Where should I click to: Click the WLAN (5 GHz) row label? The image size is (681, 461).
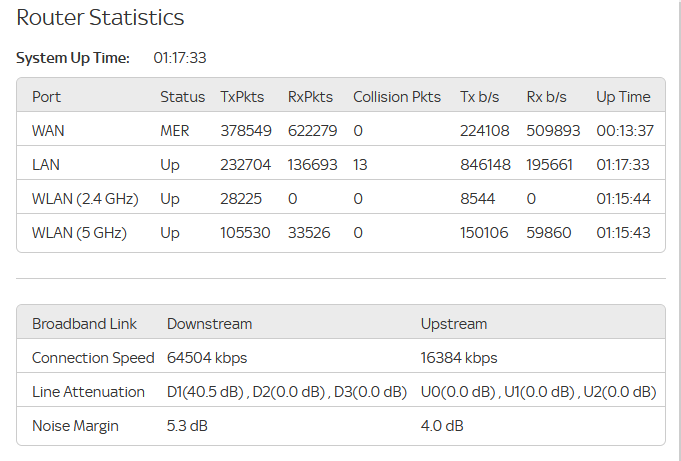79,232
